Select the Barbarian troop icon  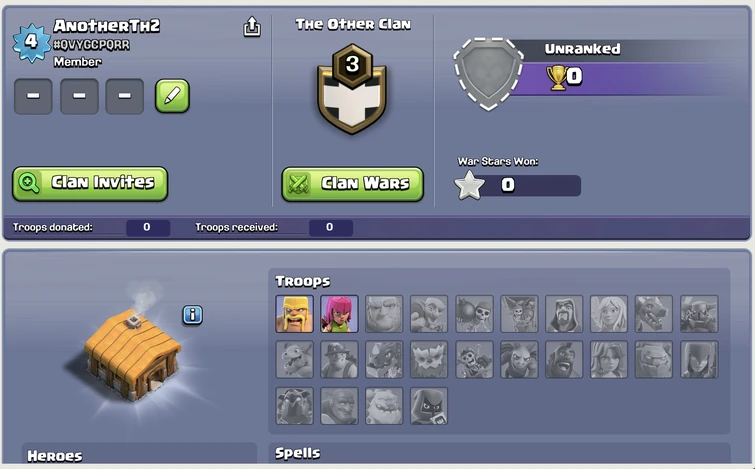point(294,314)
